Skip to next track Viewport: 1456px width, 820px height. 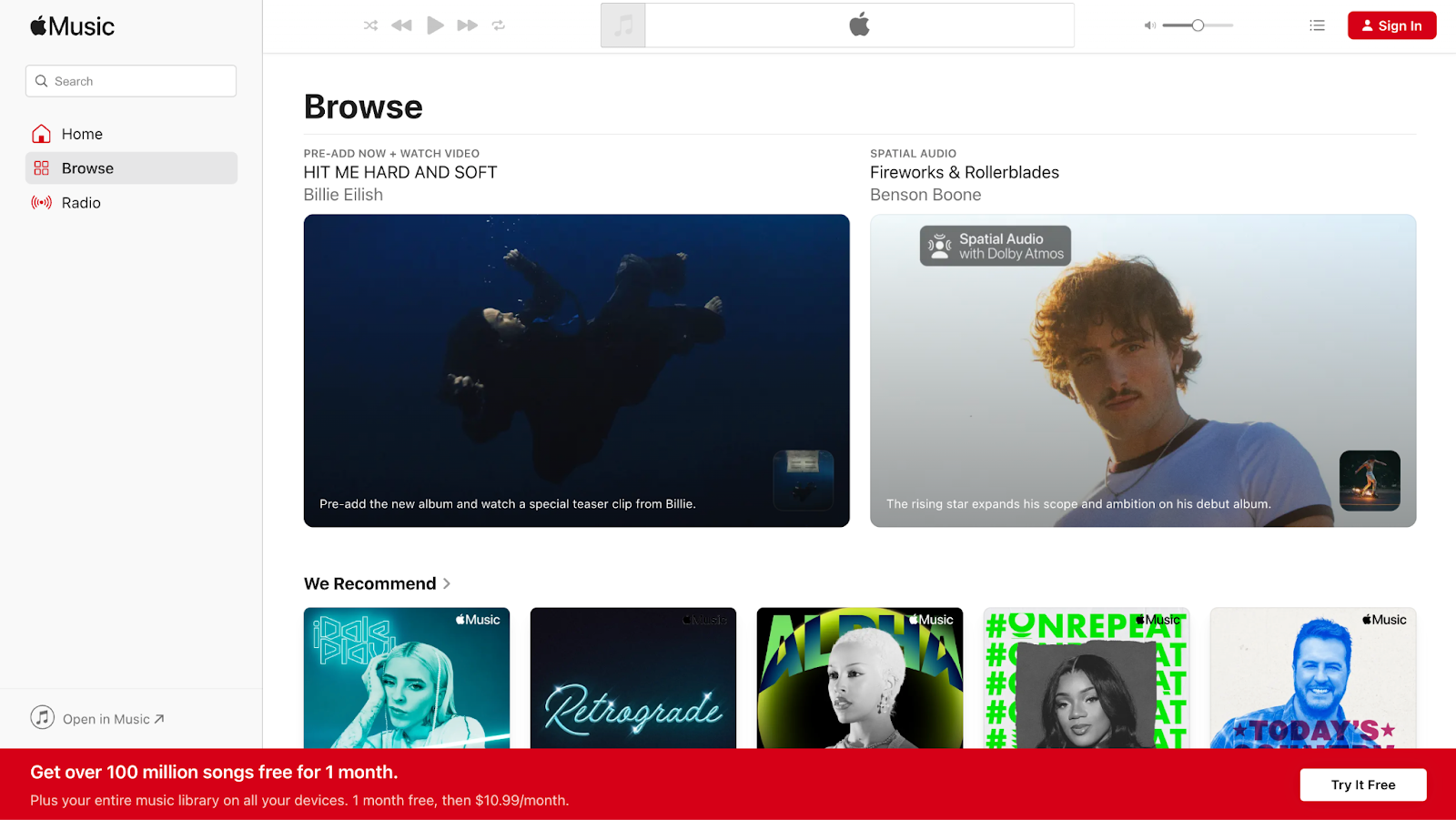click(x=468, y=25)
